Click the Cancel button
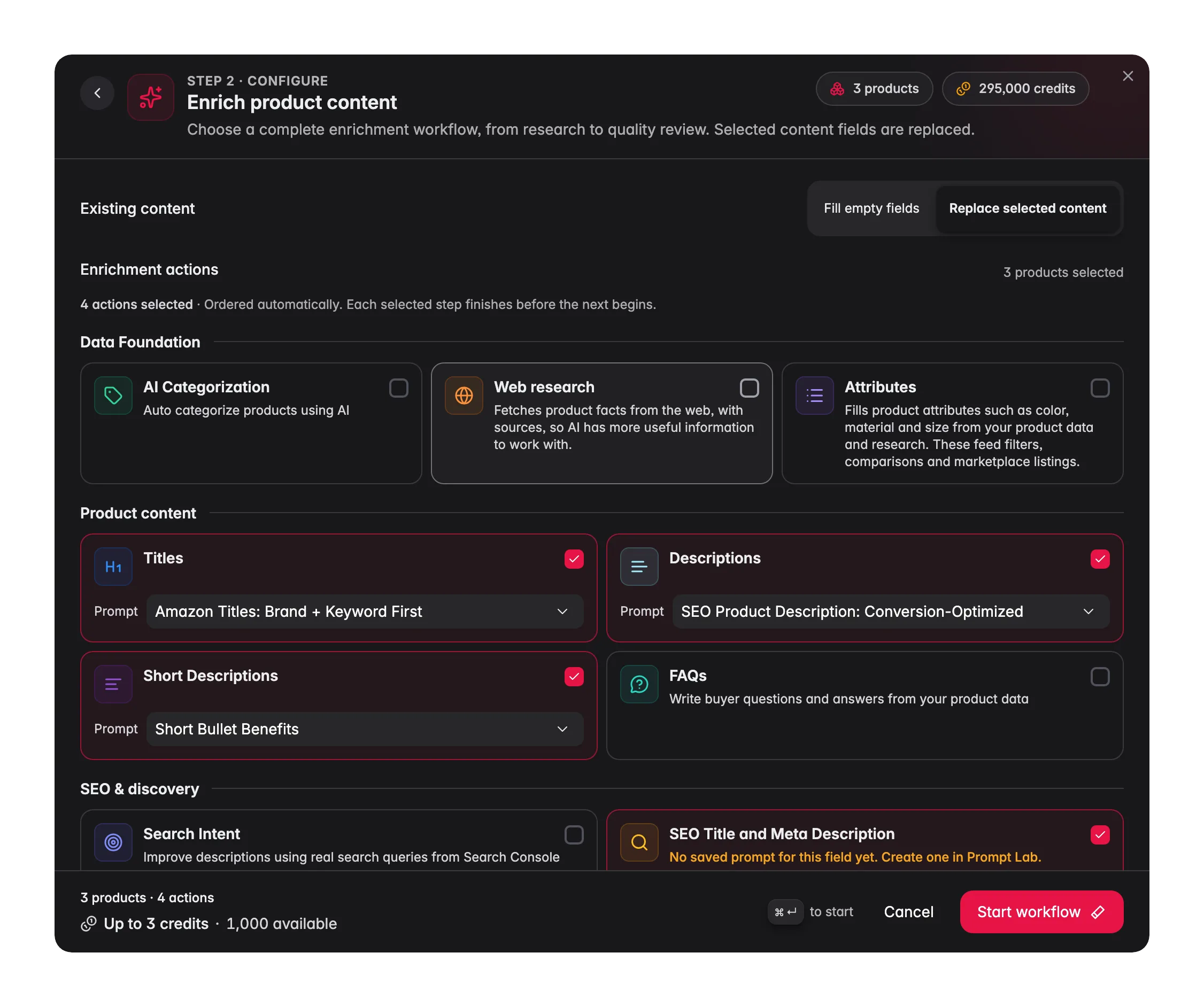 908,912
